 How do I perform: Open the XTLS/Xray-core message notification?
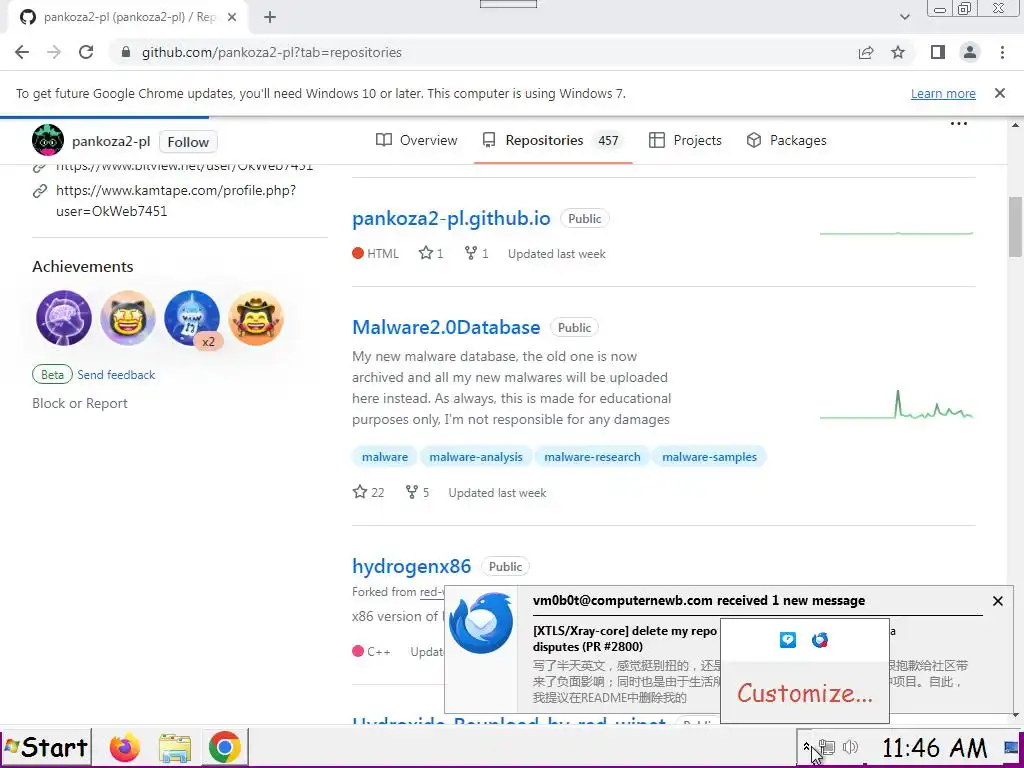tap(625, 639)
